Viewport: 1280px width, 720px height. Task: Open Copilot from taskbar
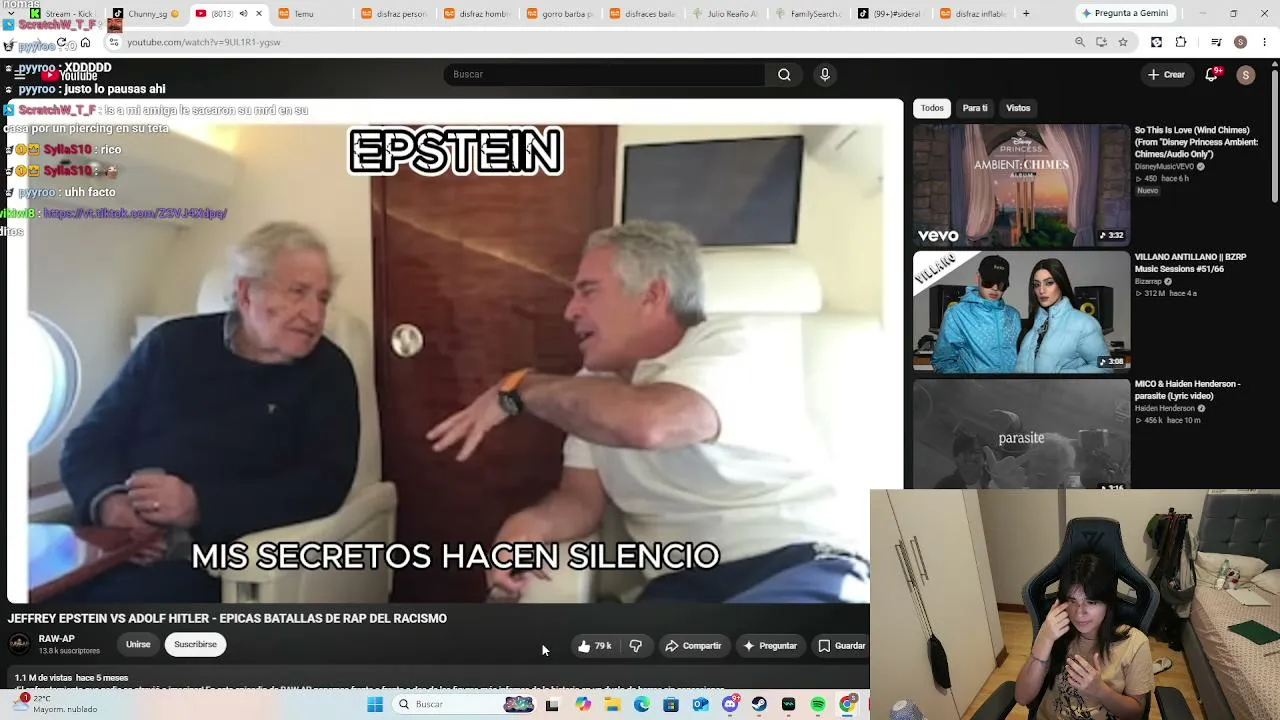point(583,705)
